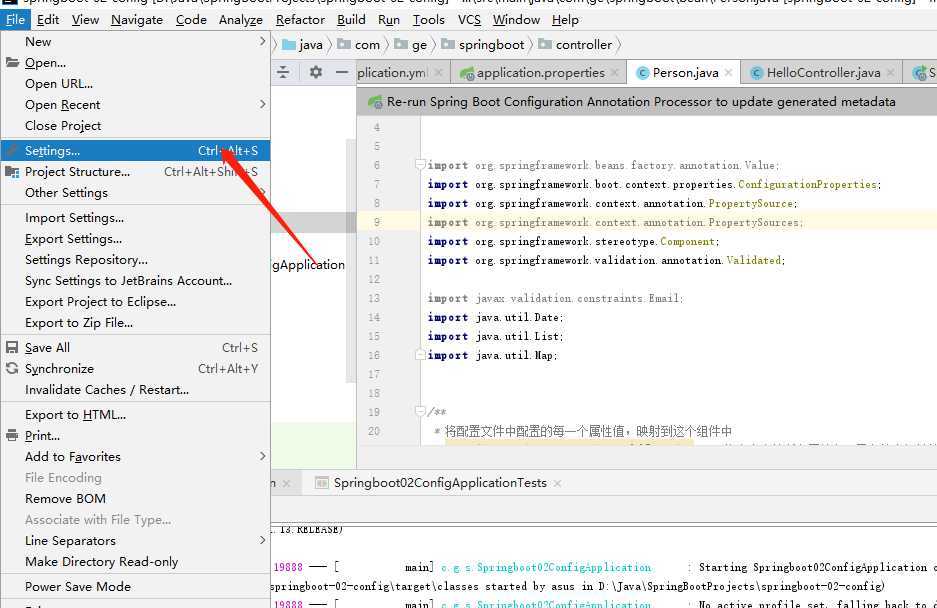Close the application.properties tab

[x=615, y=72]
